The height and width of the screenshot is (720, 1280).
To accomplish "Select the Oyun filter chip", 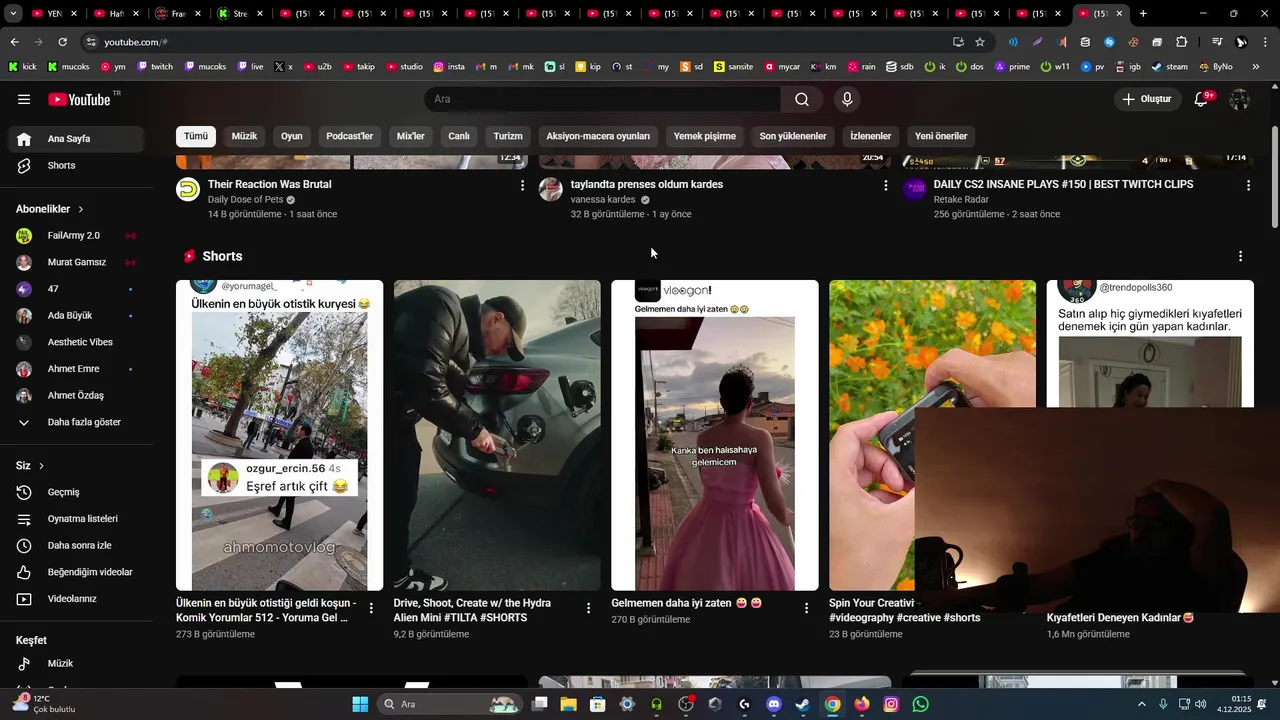I will (292, 136).
